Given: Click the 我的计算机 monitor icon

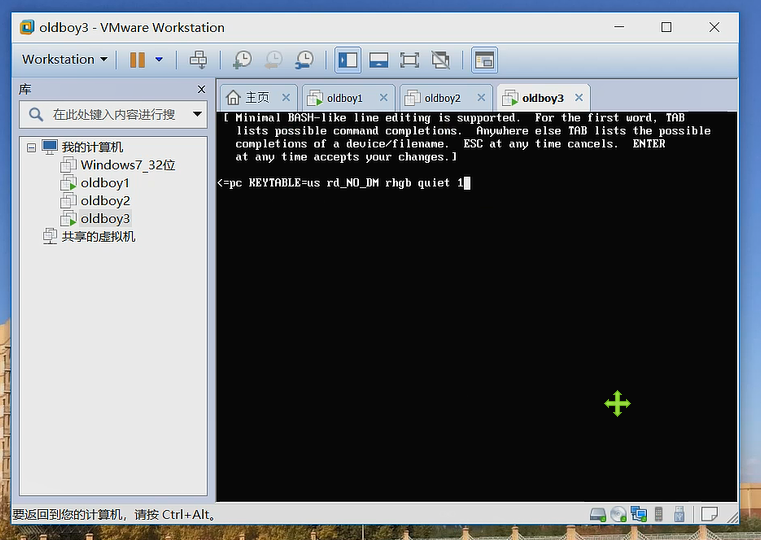Looking at the screenshot, I should pos(50,147).
